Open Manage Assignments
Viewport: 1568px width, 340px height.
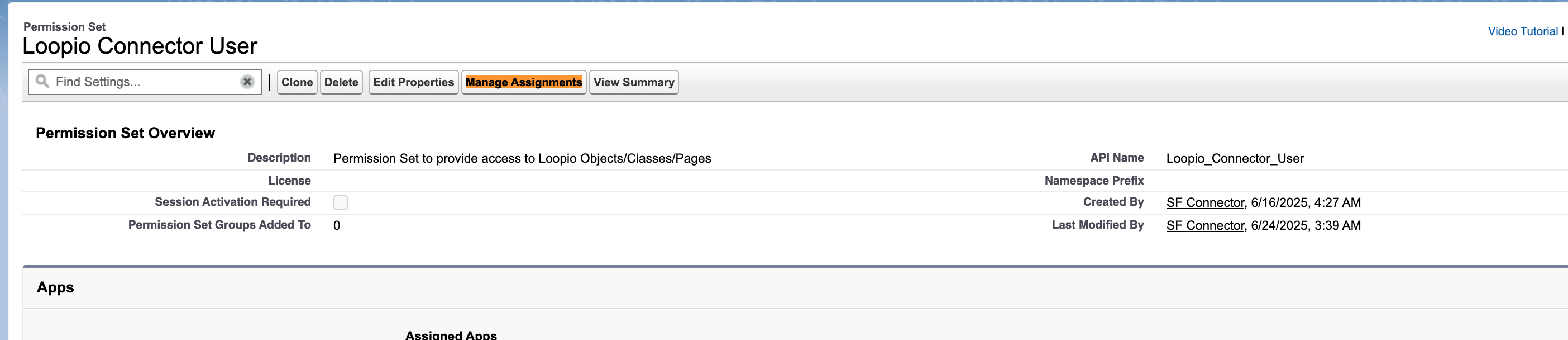(523, 82)
